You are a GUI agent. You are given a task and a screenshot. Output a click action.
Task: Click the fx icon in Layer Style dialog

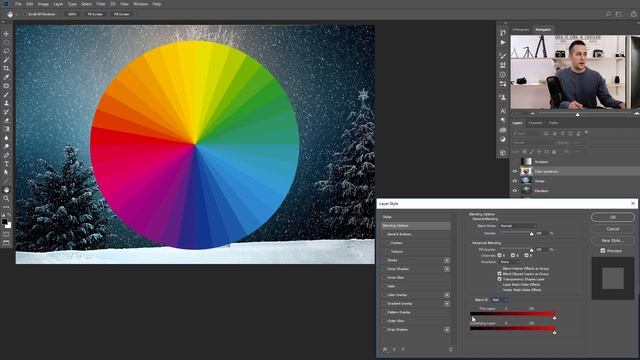coord(385,349)
